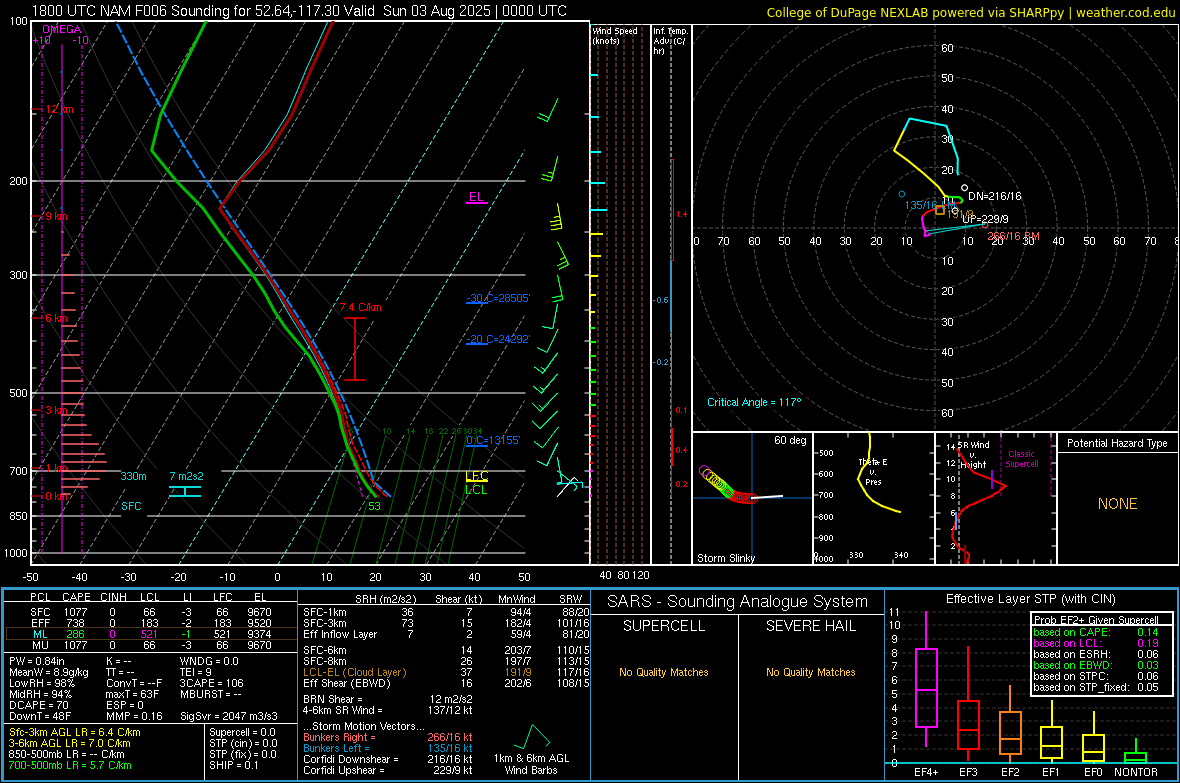The width and height of the screenshot is (1180, 783).
Task: Select the SR Wind v. Height inset label
Action: coord(973,455)
